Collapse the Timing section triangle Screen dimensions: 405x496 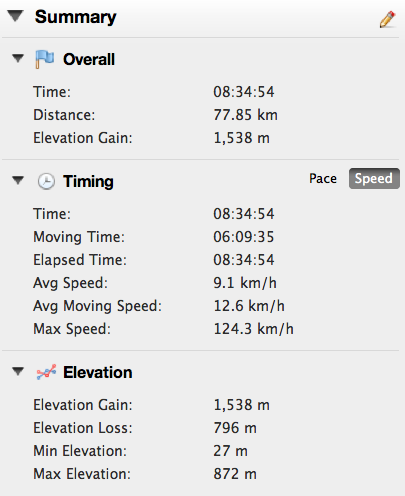[18, 180]
